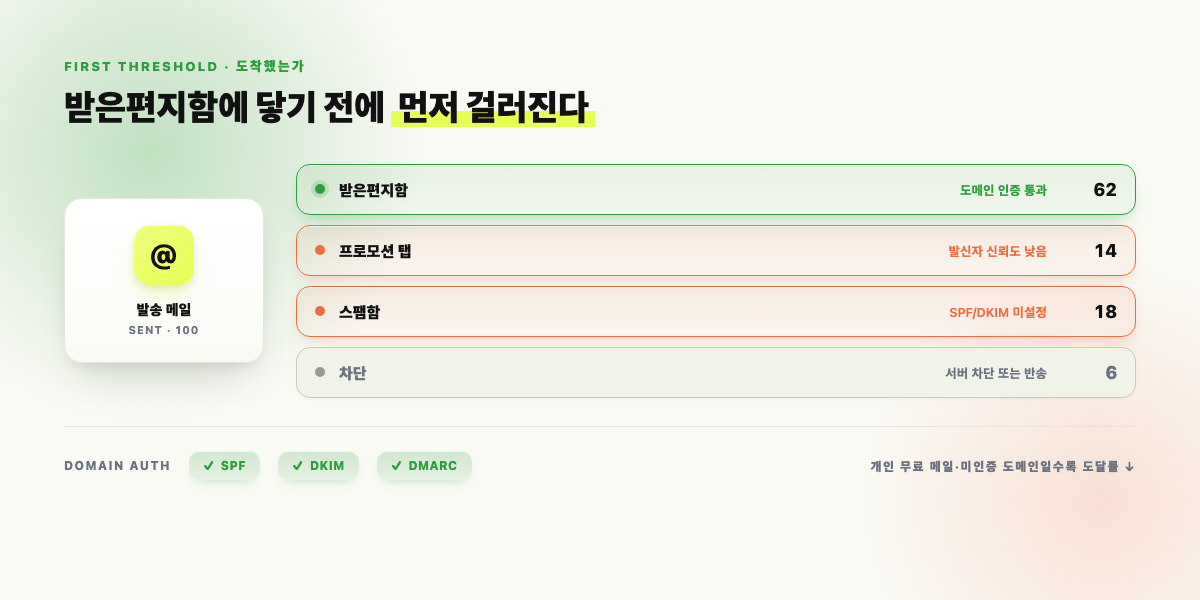The height and width of the screenshot is (600, 1200).
Task: Open the 차단 row
Action: 716,372
